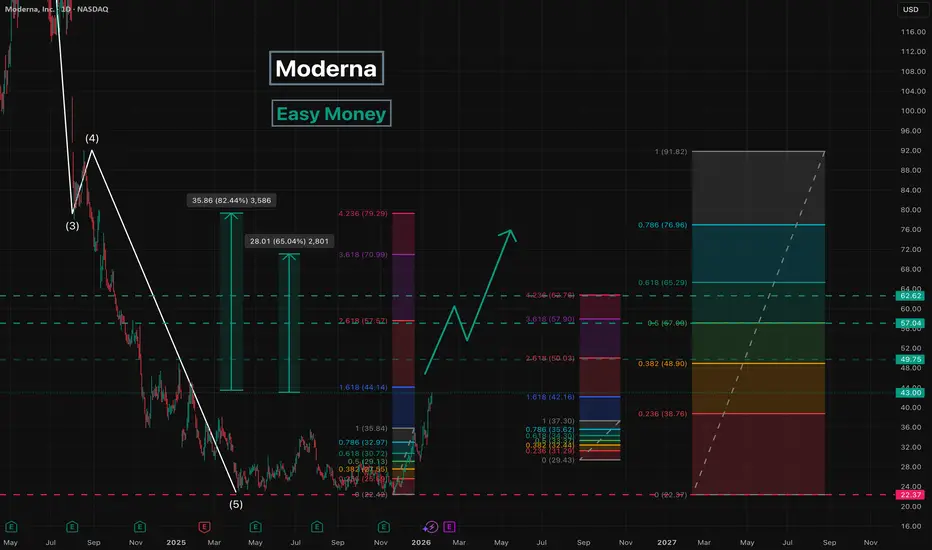Viewport: 932px width, 550px height.
Task: Click the 43.00 current price label
Action: [910, 393]
